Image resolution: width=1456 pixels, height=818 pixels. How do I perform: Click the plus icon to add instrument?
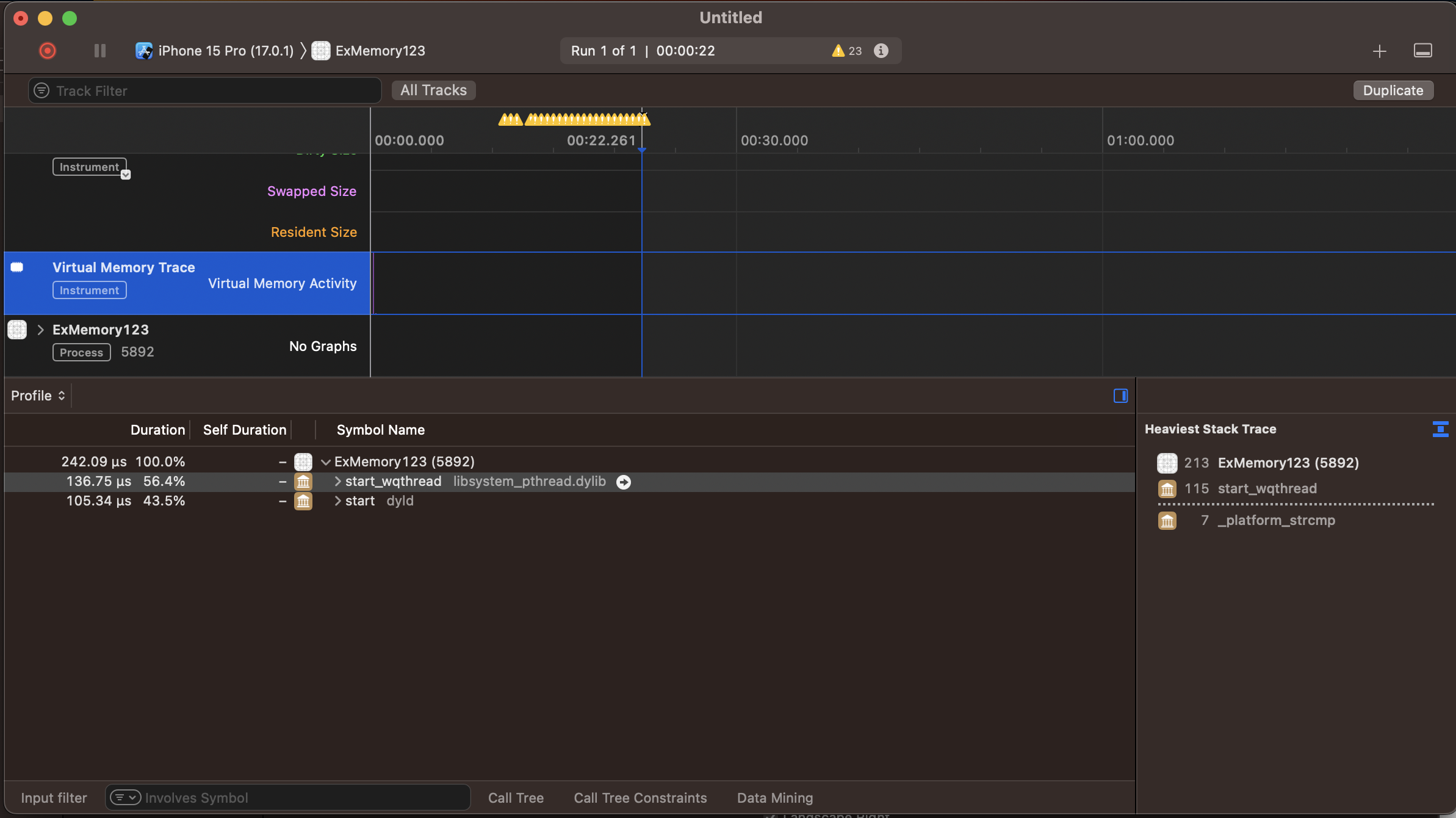coord(1379,51)
